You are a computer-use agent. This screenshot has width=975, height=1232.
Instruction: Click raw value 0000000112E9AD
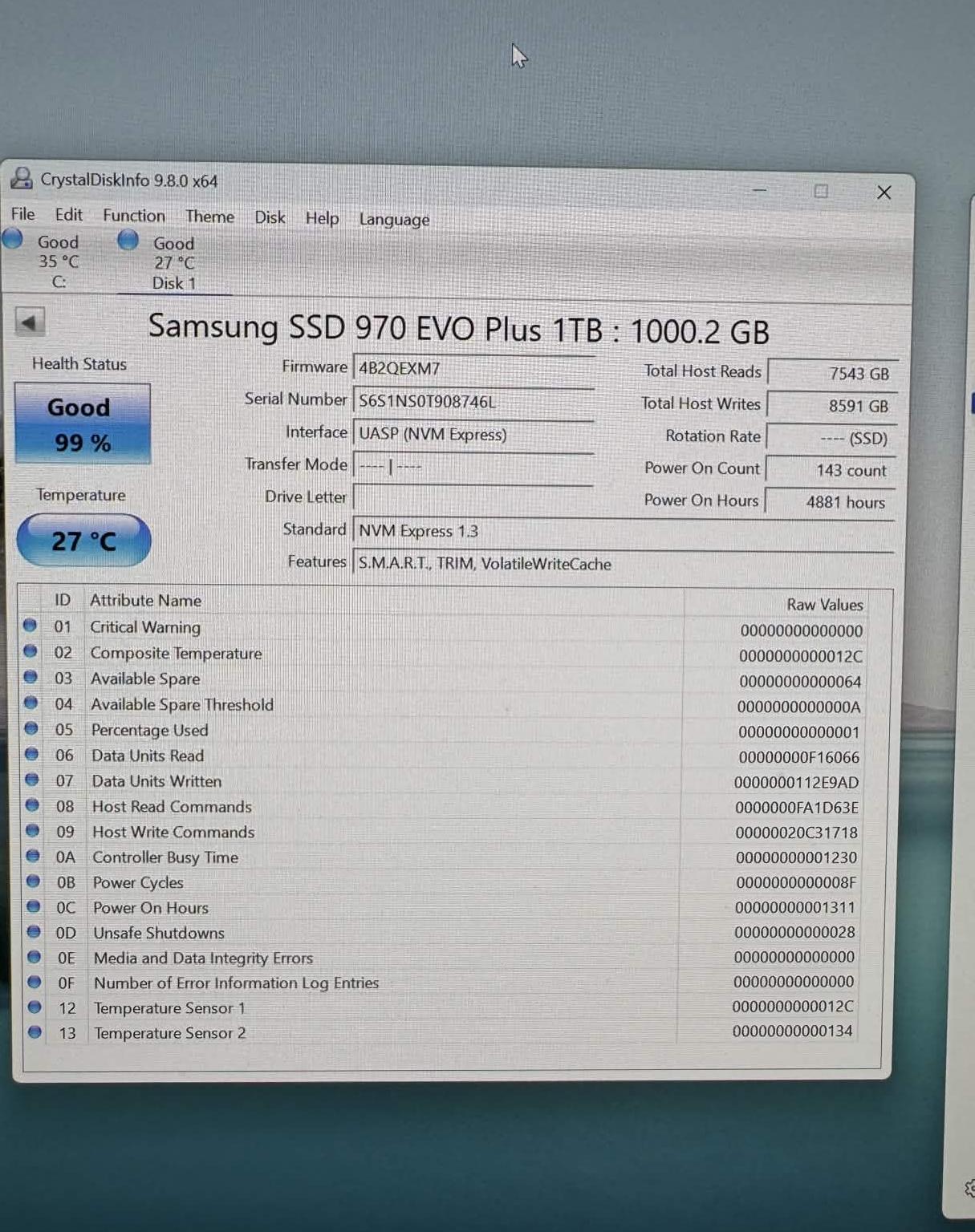tap(796, 782)
